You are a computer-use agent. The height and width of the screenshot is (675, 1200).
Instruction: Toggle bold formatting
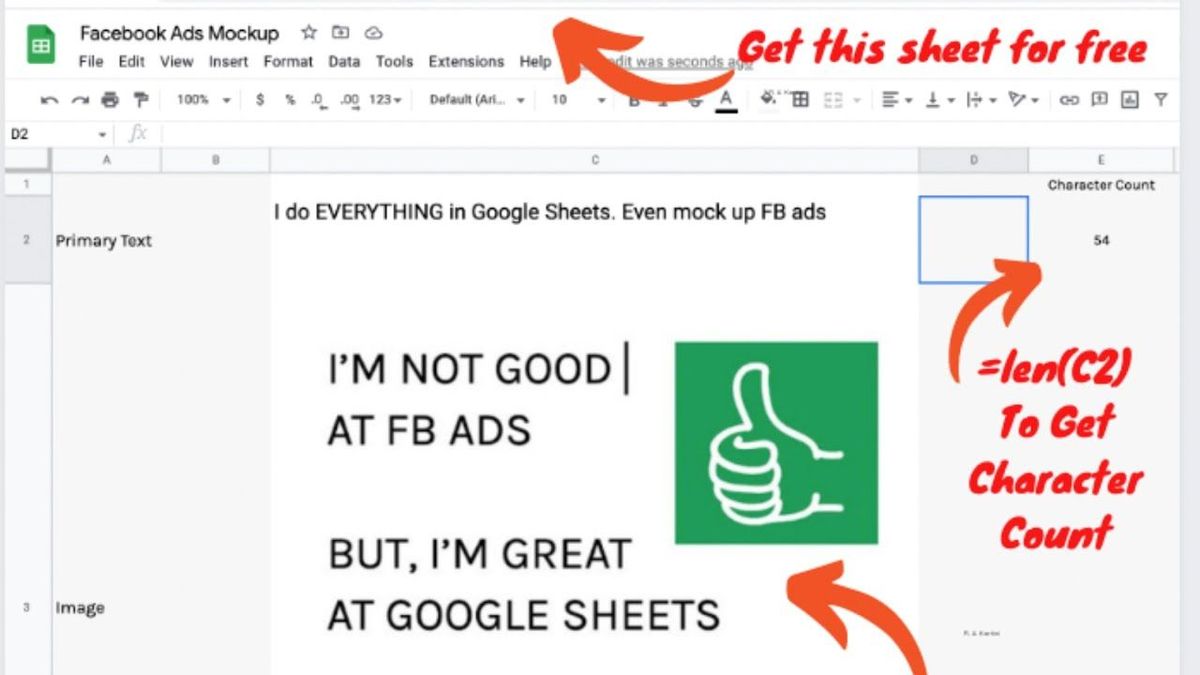point(635,100)
